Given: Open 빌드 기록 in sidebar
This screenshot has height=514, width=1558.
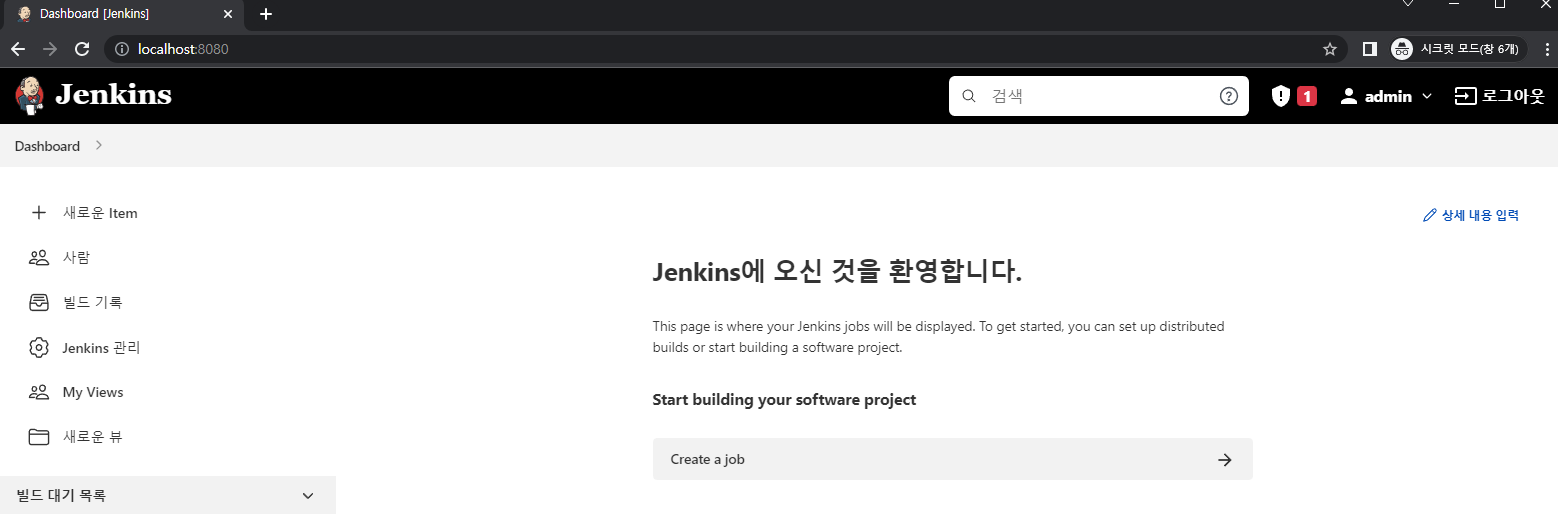Looking at the screenshot, I should point(92,302).
